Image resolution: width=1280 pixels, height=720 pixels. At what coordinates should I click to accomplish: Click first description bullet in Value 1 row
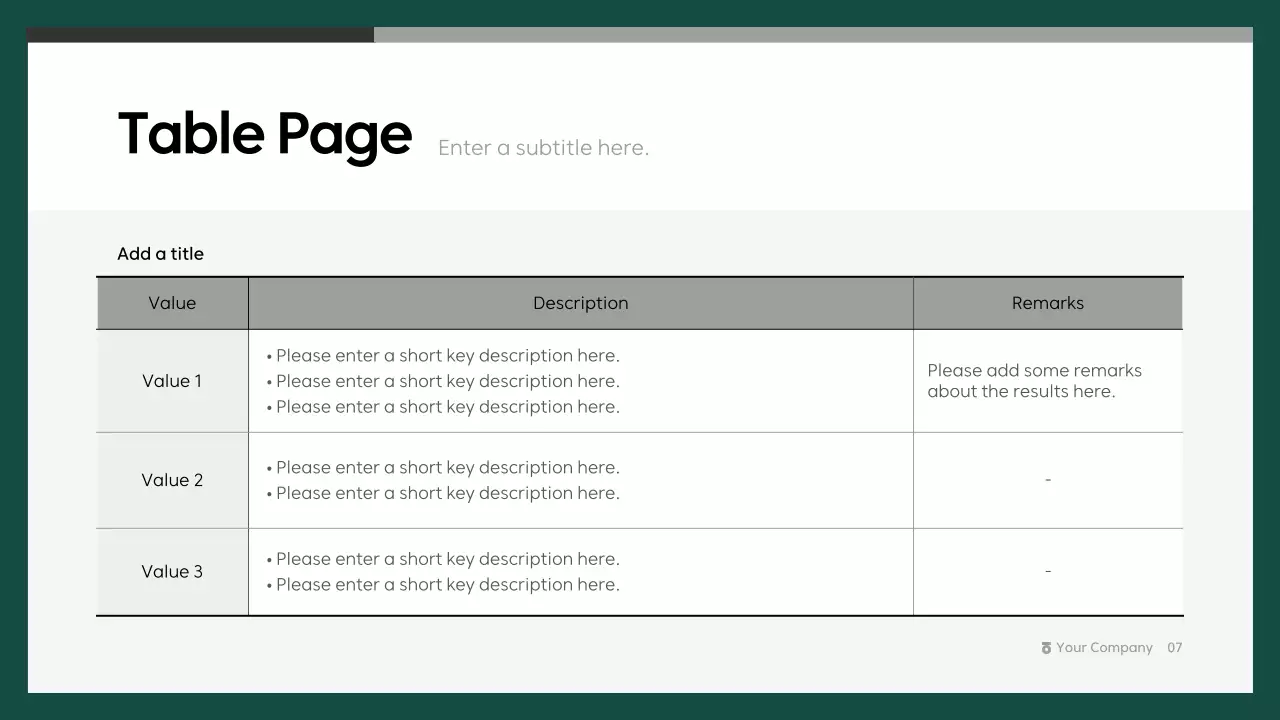click(x=447, y=356)
